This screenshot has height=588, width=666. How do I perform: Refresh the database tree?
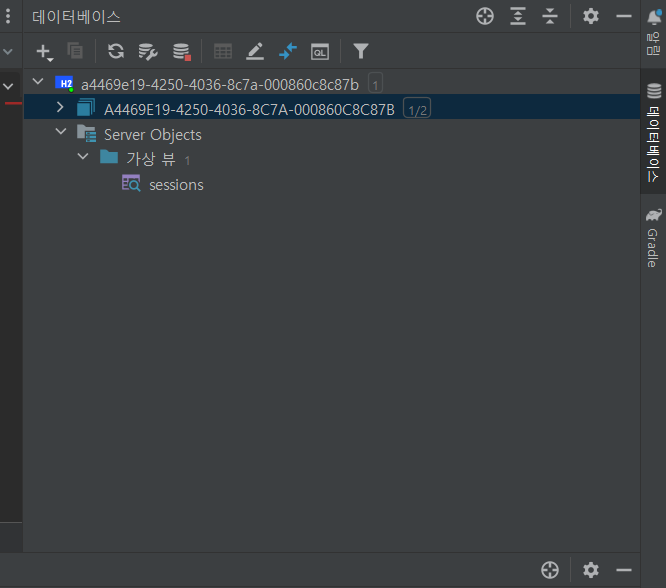click(116, 51)
